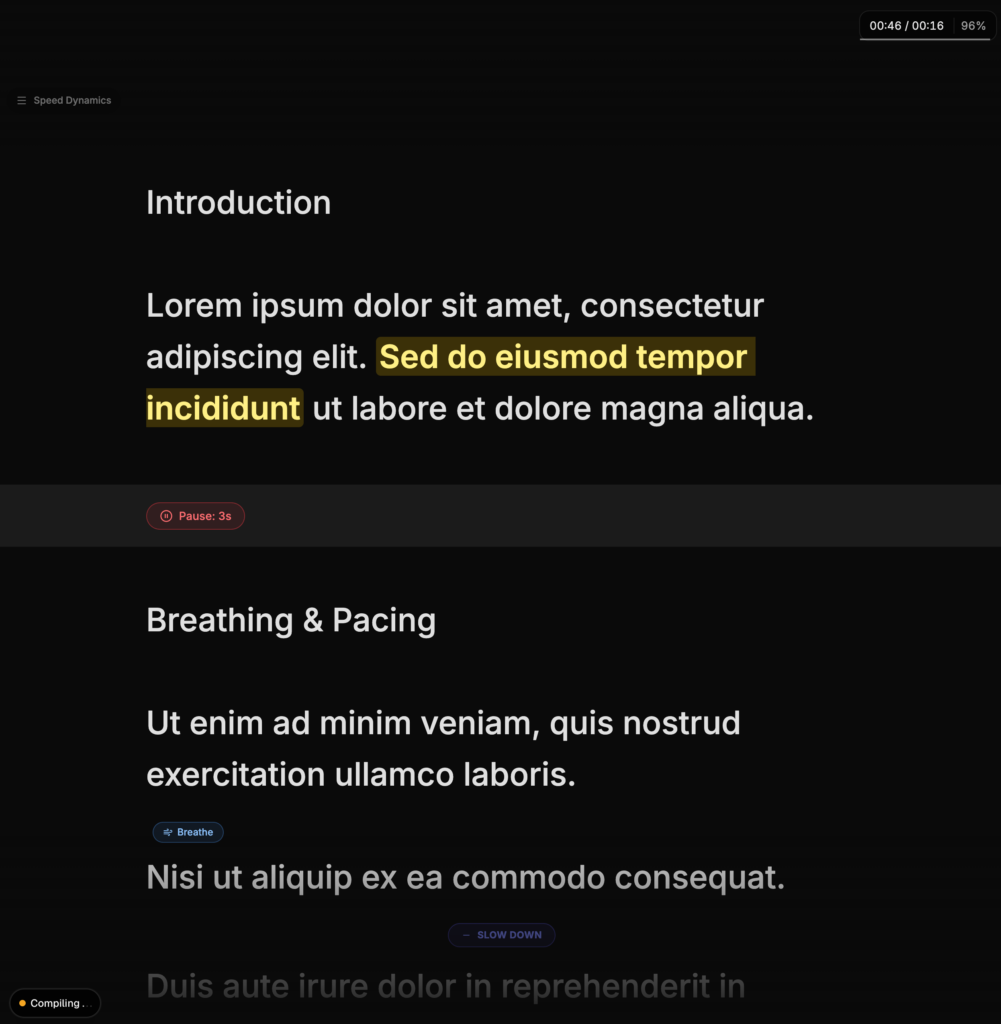Screen dimensions: 1001x1024
Task: Click the "Pause: 3s" marker label
Action: [x=205, y=516]
